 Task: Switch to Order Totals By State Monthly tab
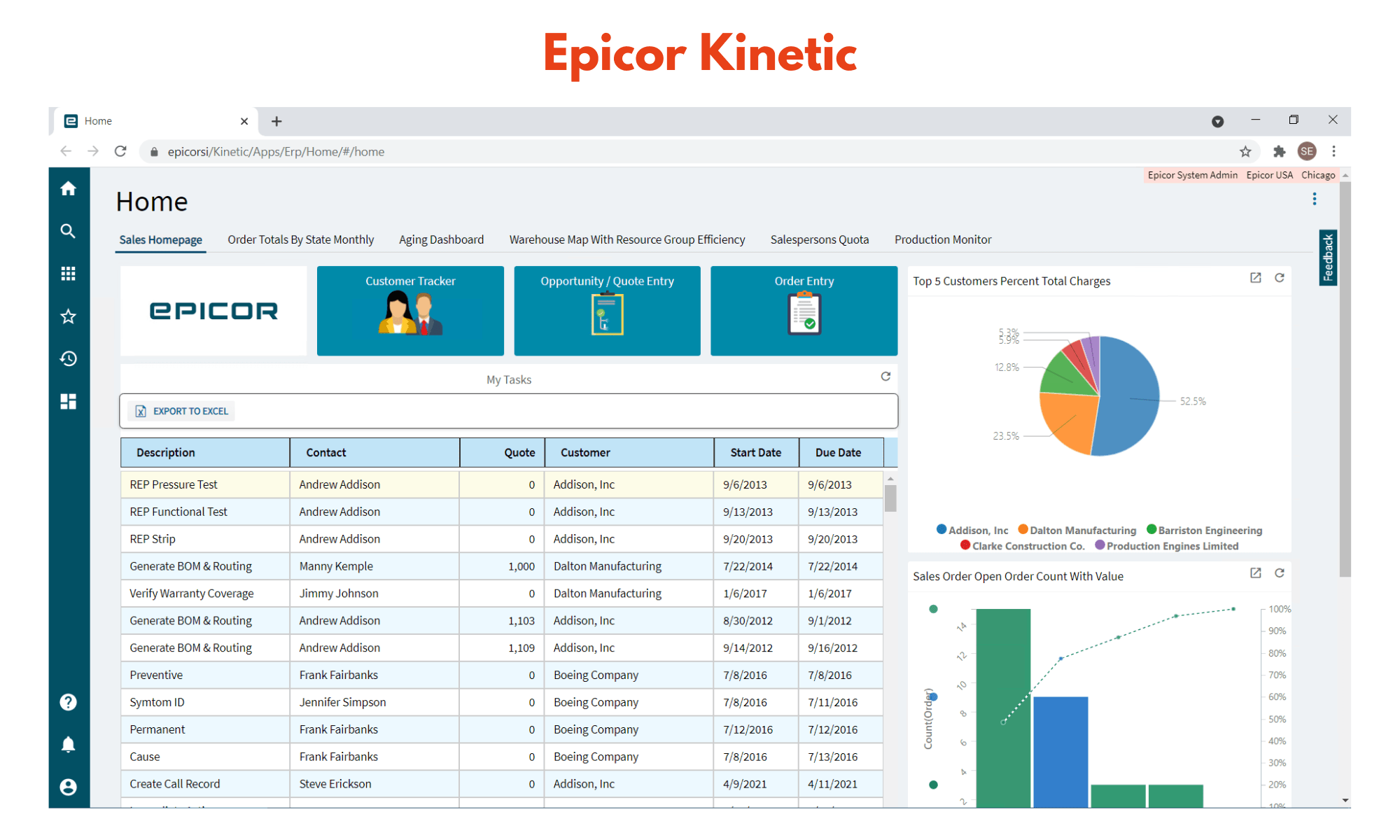pos(300,239)
